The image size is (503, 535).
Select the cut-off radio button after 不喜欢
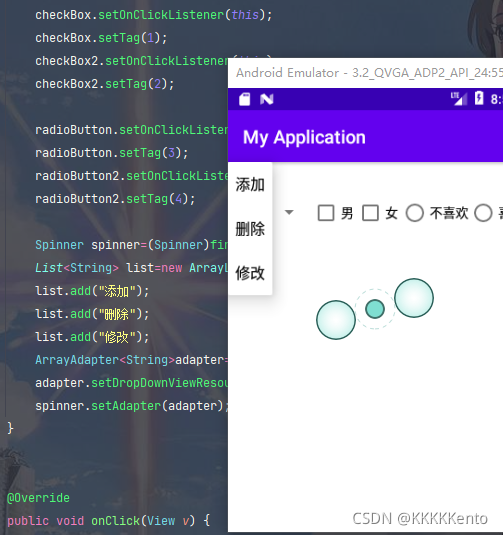click(x=483, y=213)
